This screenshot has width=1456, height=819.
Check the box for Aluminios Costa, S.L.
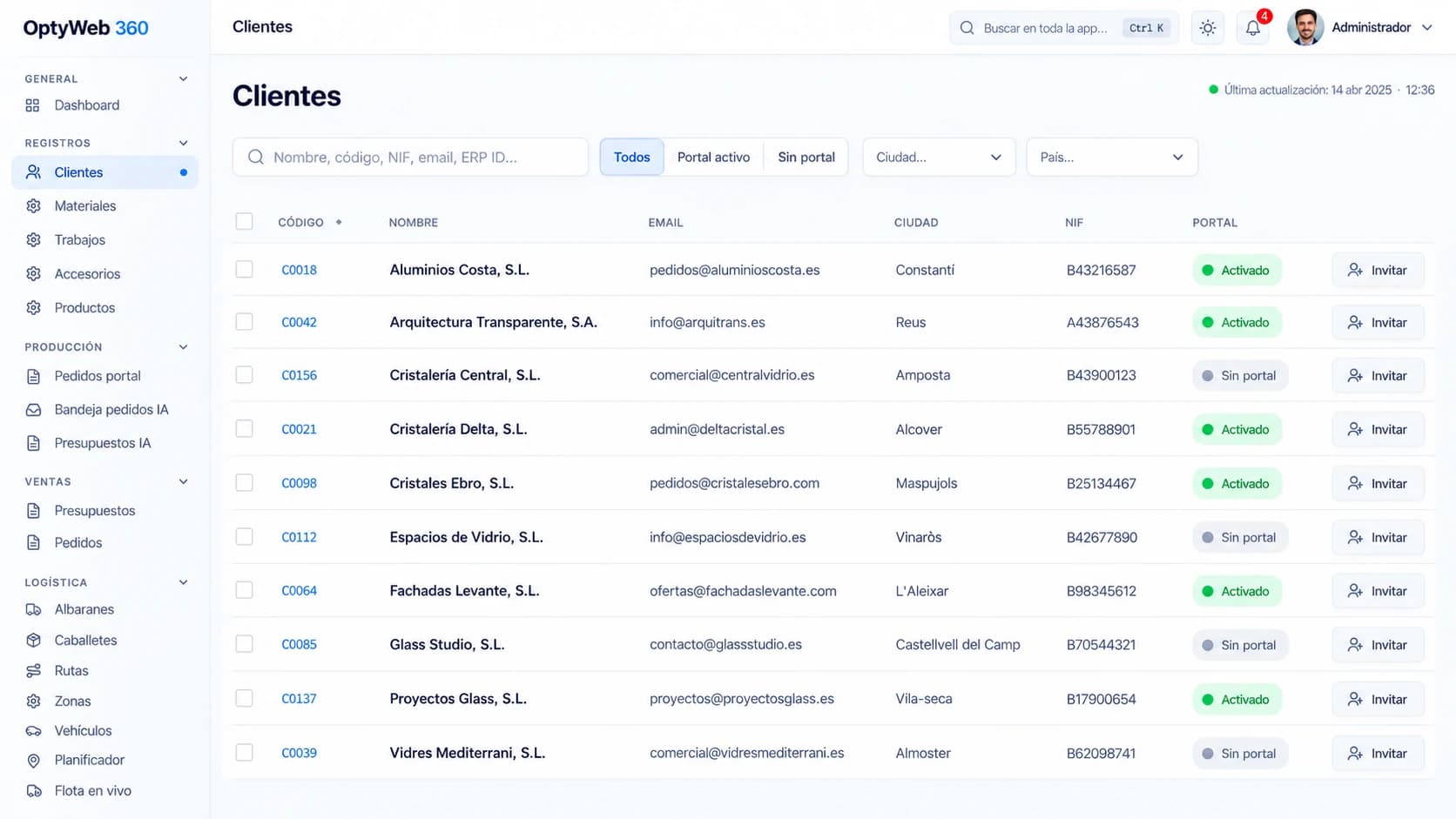click(x=244, y=270)
